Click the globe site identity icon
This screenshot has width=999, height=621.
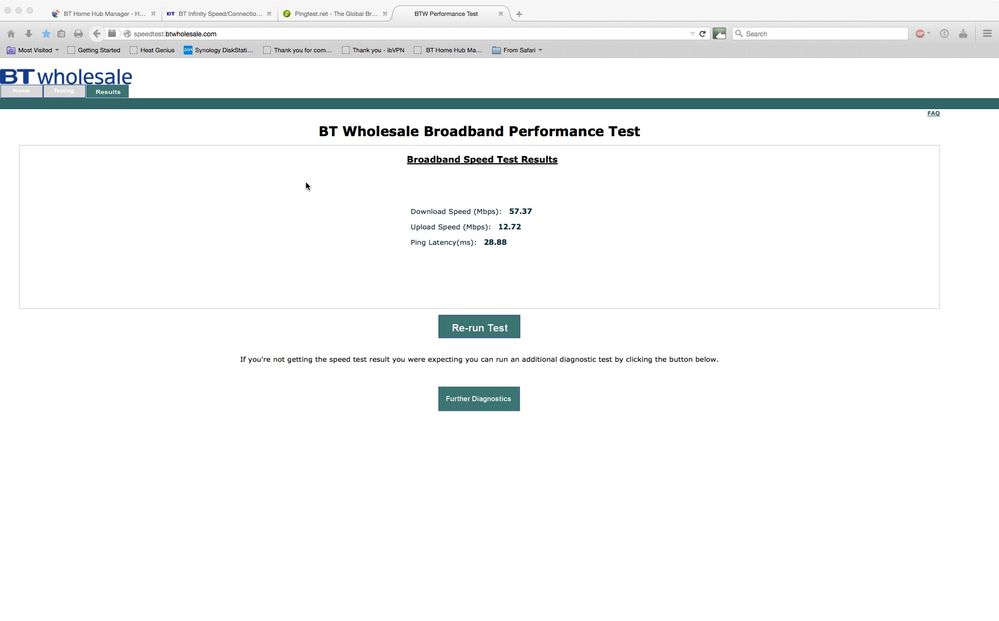(127, 34)
